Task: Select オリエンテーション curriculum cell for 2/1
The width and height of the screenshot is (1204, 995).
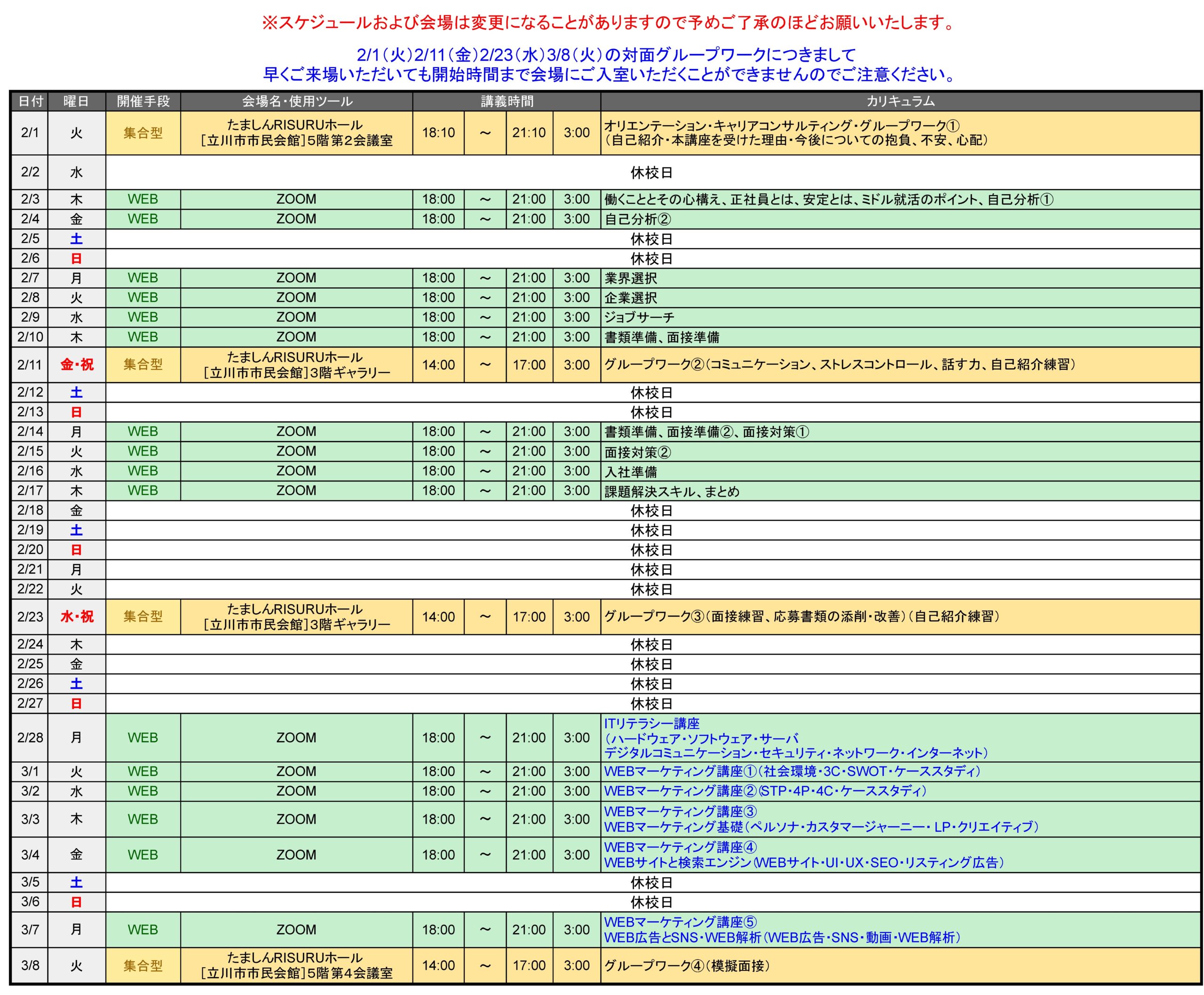Action: [901, 133]
